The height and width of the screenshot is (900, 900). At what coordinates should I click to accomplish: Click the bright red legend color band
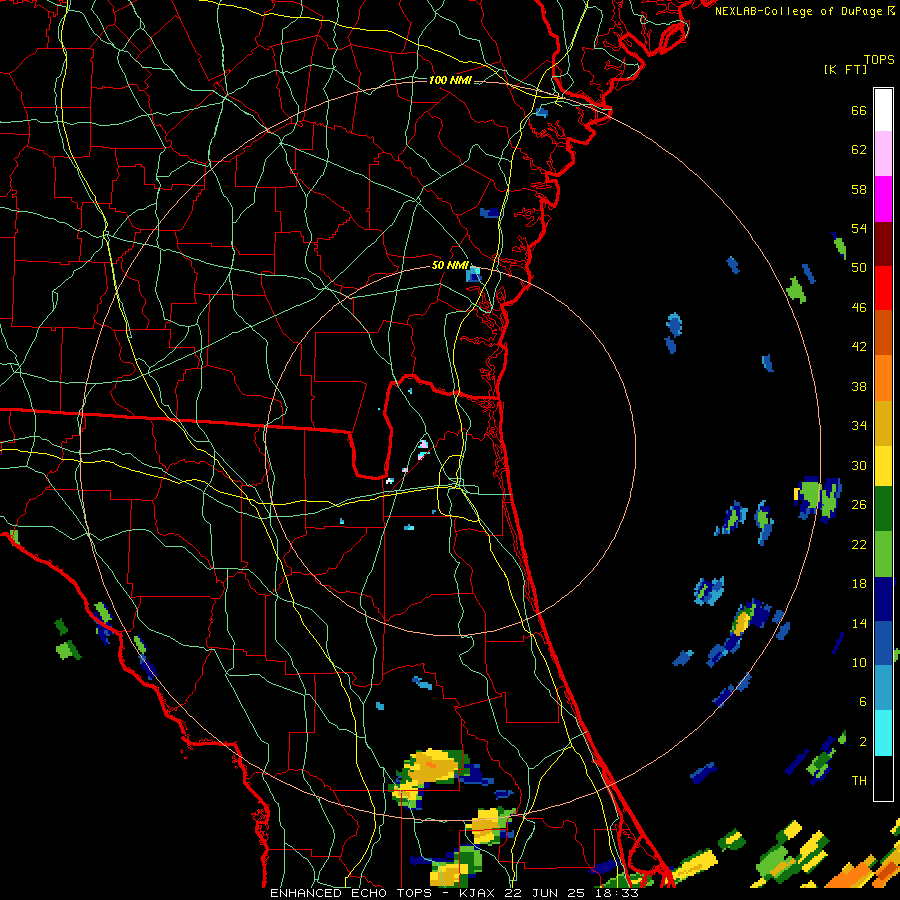(883, 288)
